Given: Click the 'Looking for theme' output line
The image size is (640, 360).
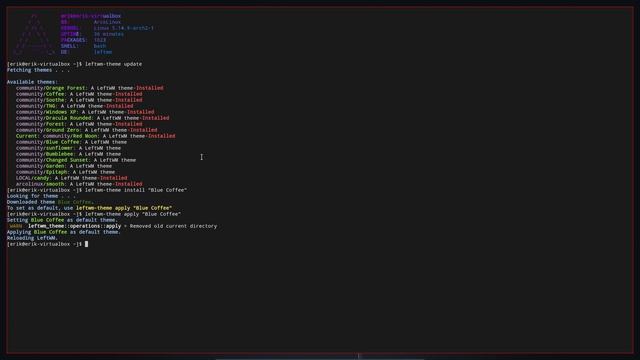Looking at the screenshot, I should pos(41,196).
